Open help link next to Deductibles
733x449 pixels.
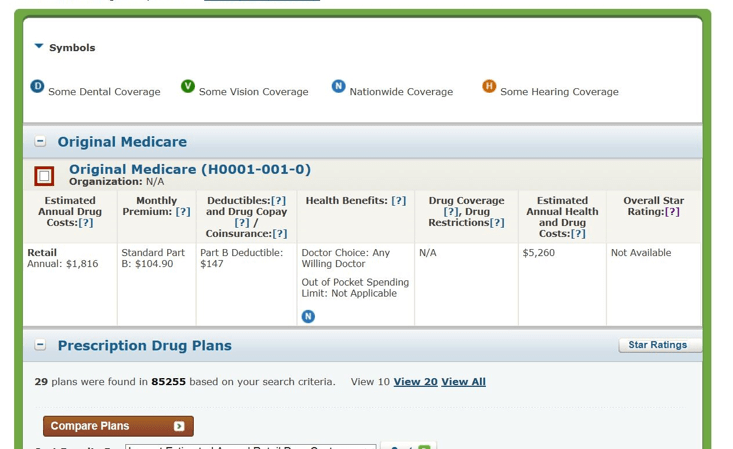[278, 201]
